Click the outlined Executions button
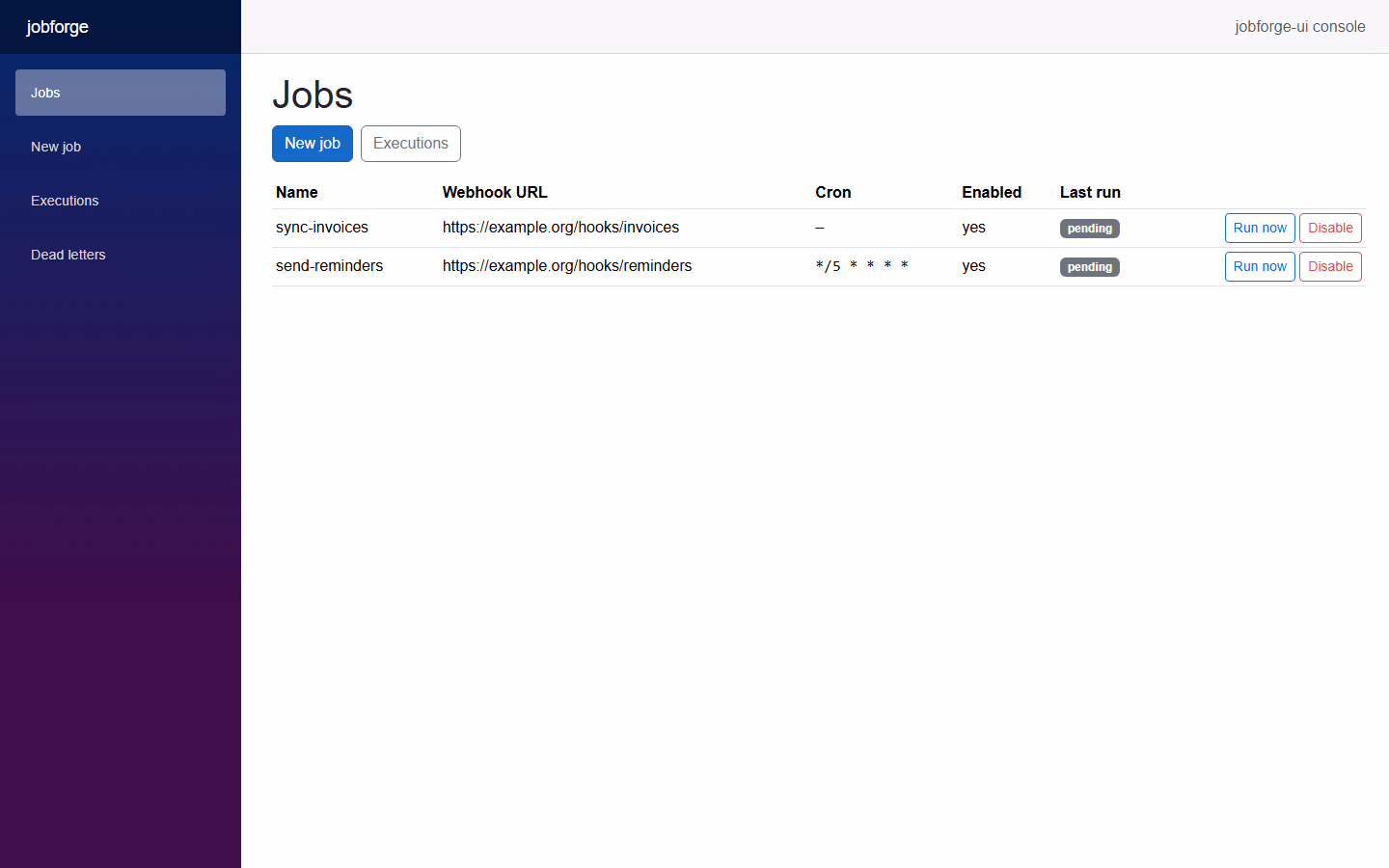This screenshot has height=868, width=1389. point(411,144)
